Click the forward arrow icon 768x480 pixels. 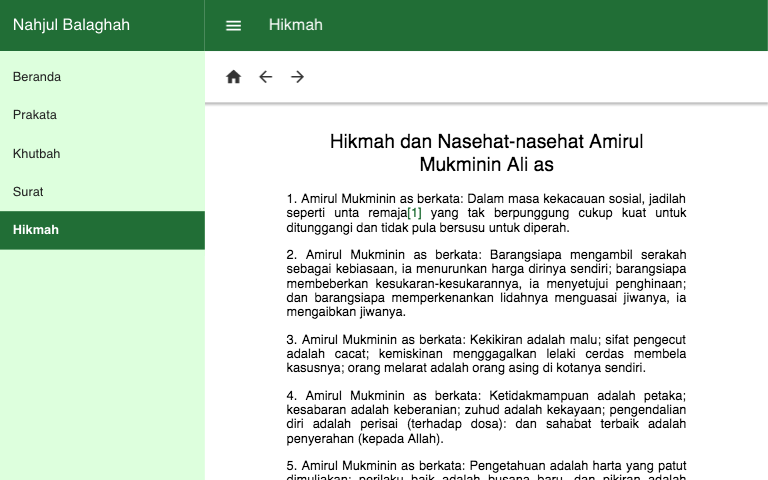297,77
